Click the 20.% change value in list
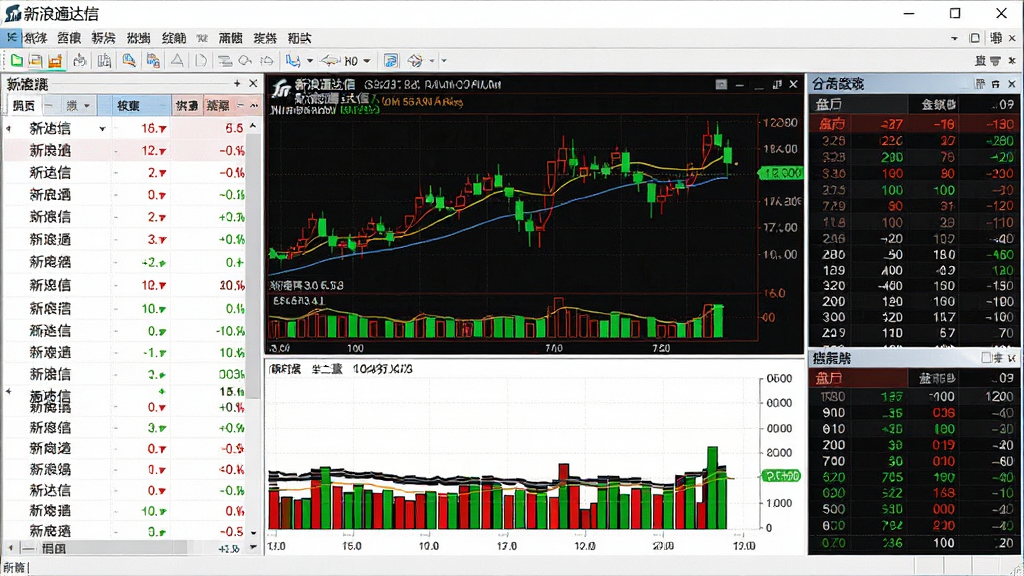Screen dimensions: 1024x576 [232, 285]
